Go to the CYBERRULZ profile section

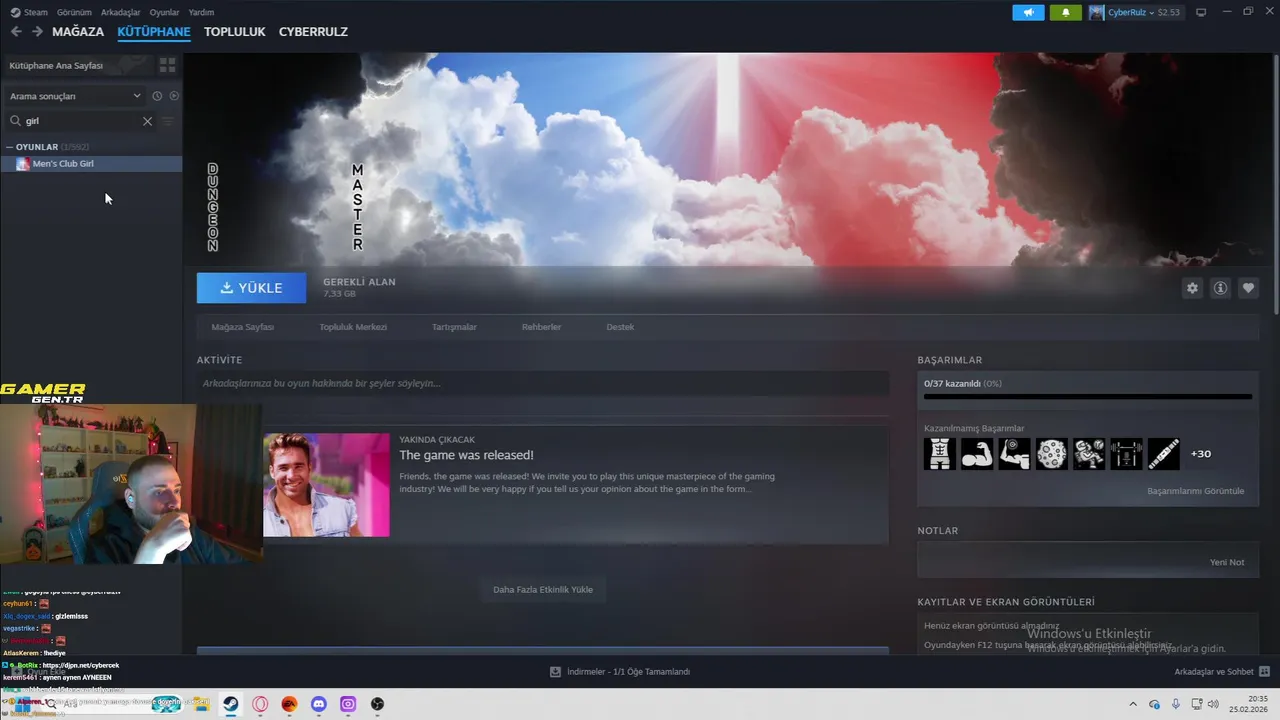pos(313,32)
